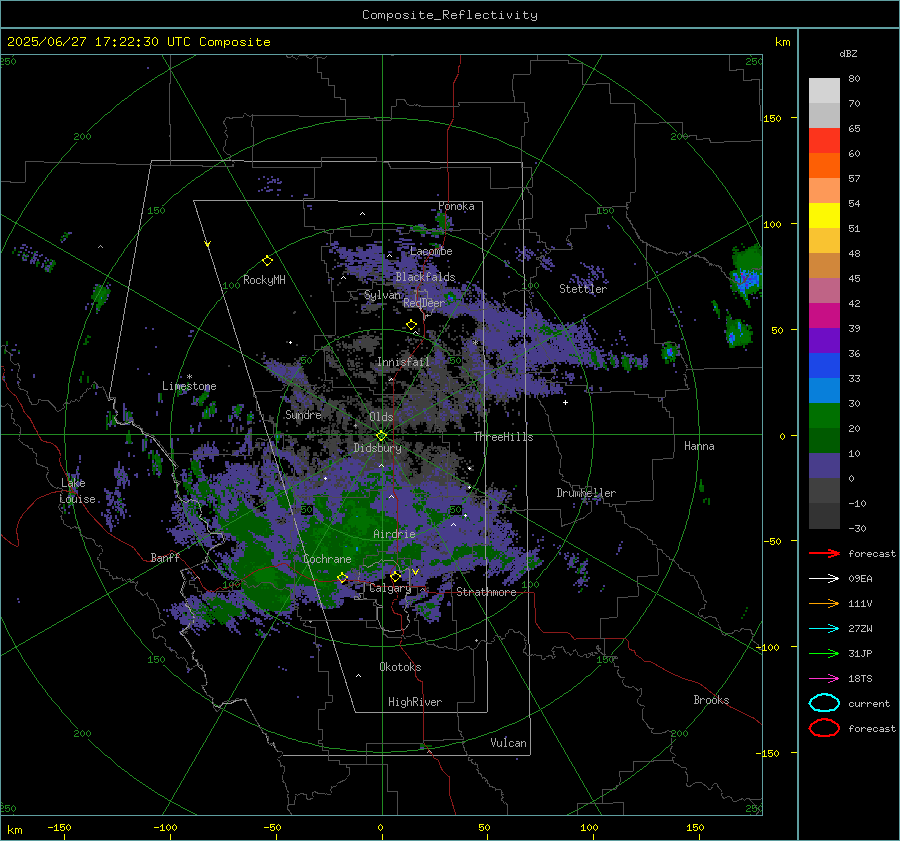Click the green 30 dBZ color swatch

coord(824,415)
